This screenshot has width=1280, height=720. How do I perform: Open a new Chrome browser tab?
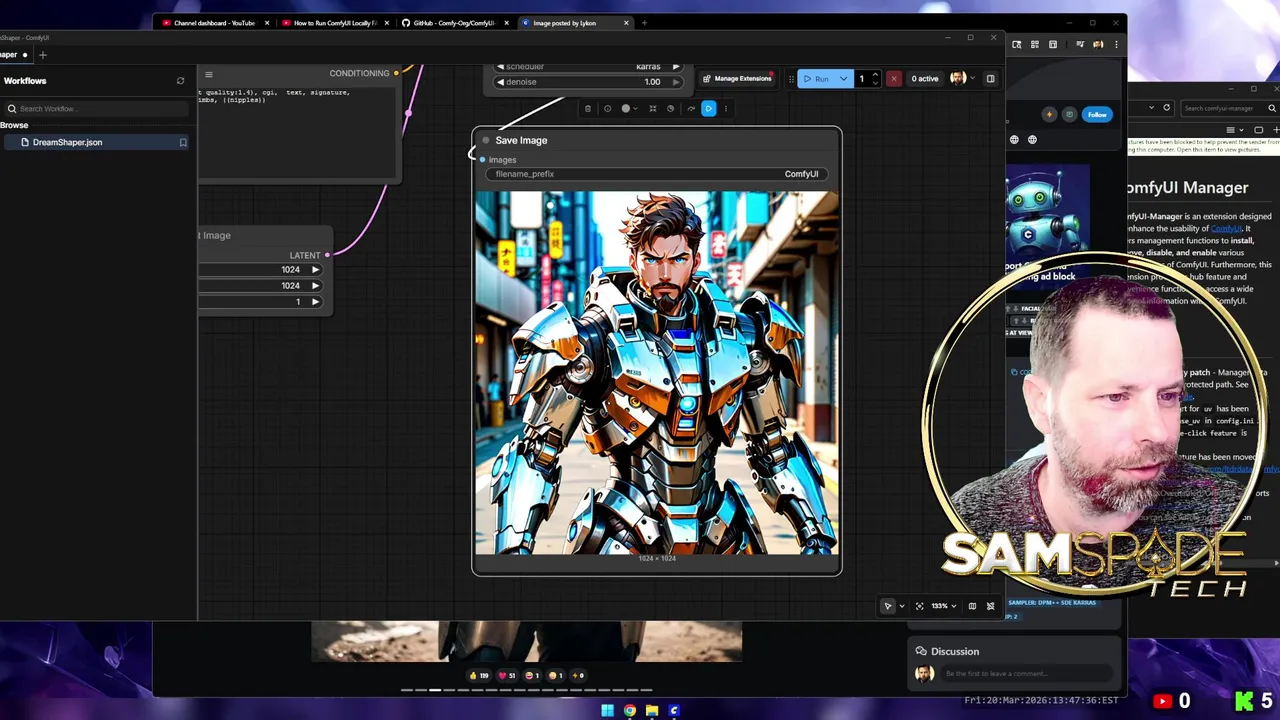pyautogui.click(x=644, y=23)
